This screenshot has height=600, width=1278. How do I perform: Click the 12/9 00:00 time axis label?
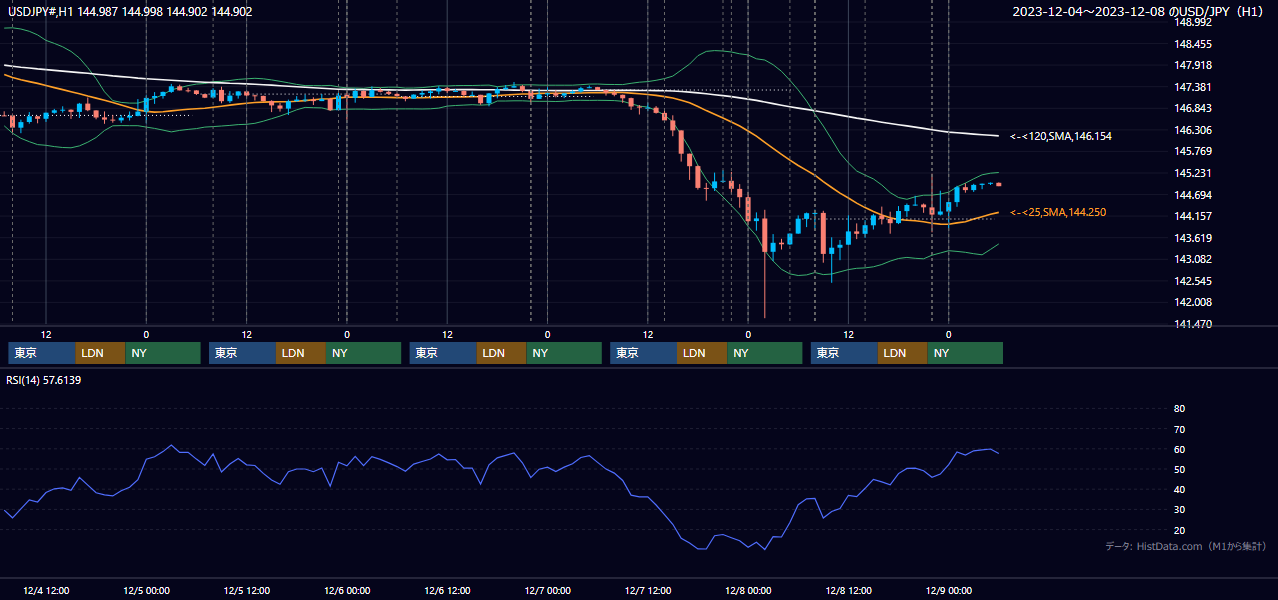coord(949,591)
